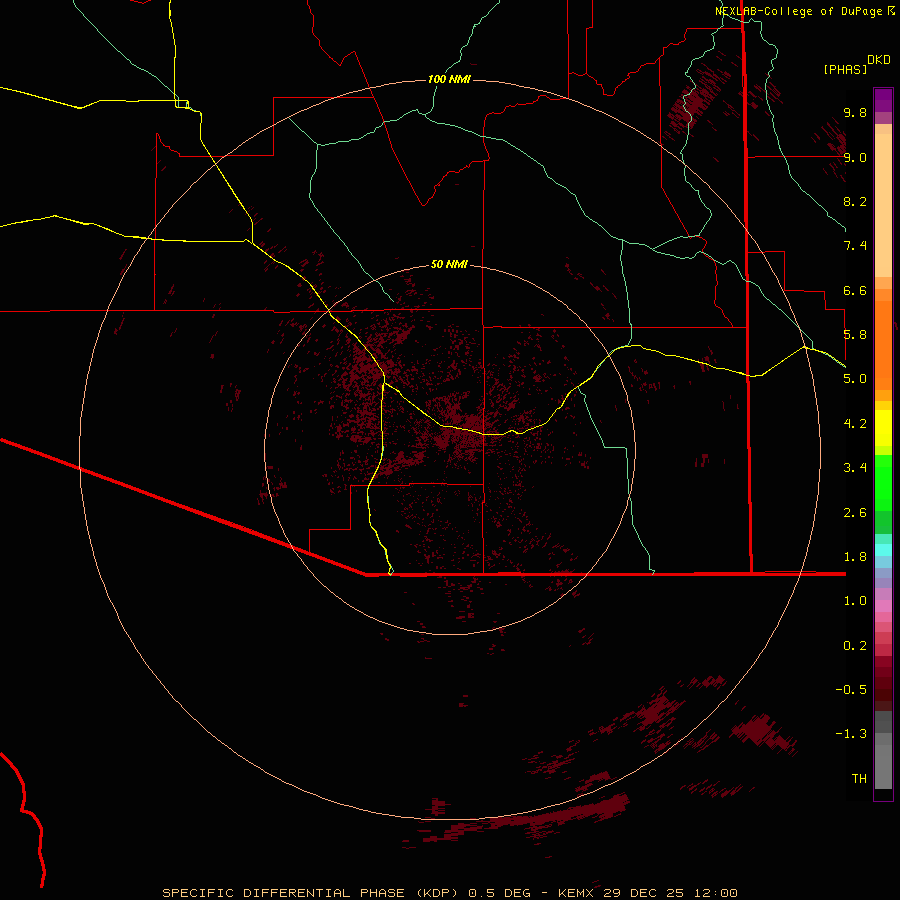Click the 1.8 value on color scale

855,557
